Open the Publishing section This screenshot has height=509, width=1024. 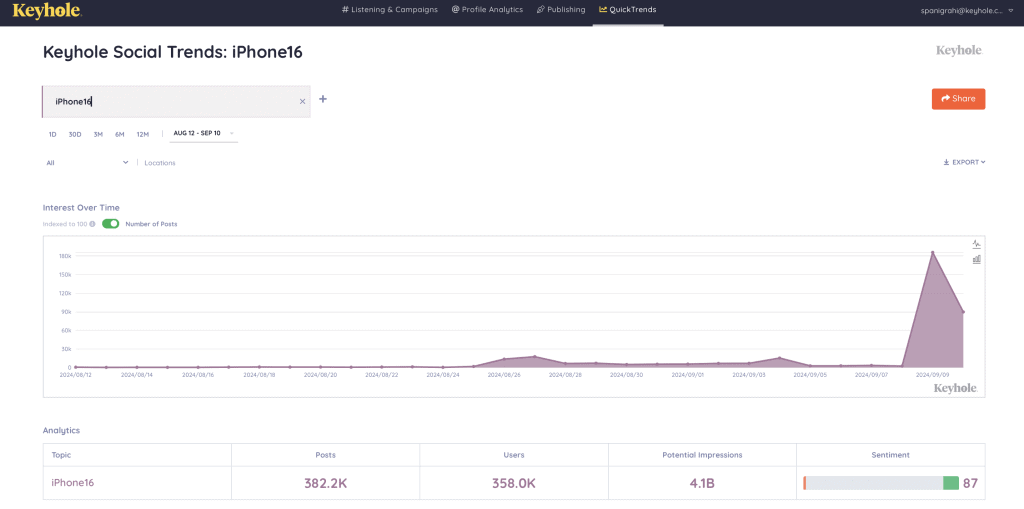[x=561, y=10]
